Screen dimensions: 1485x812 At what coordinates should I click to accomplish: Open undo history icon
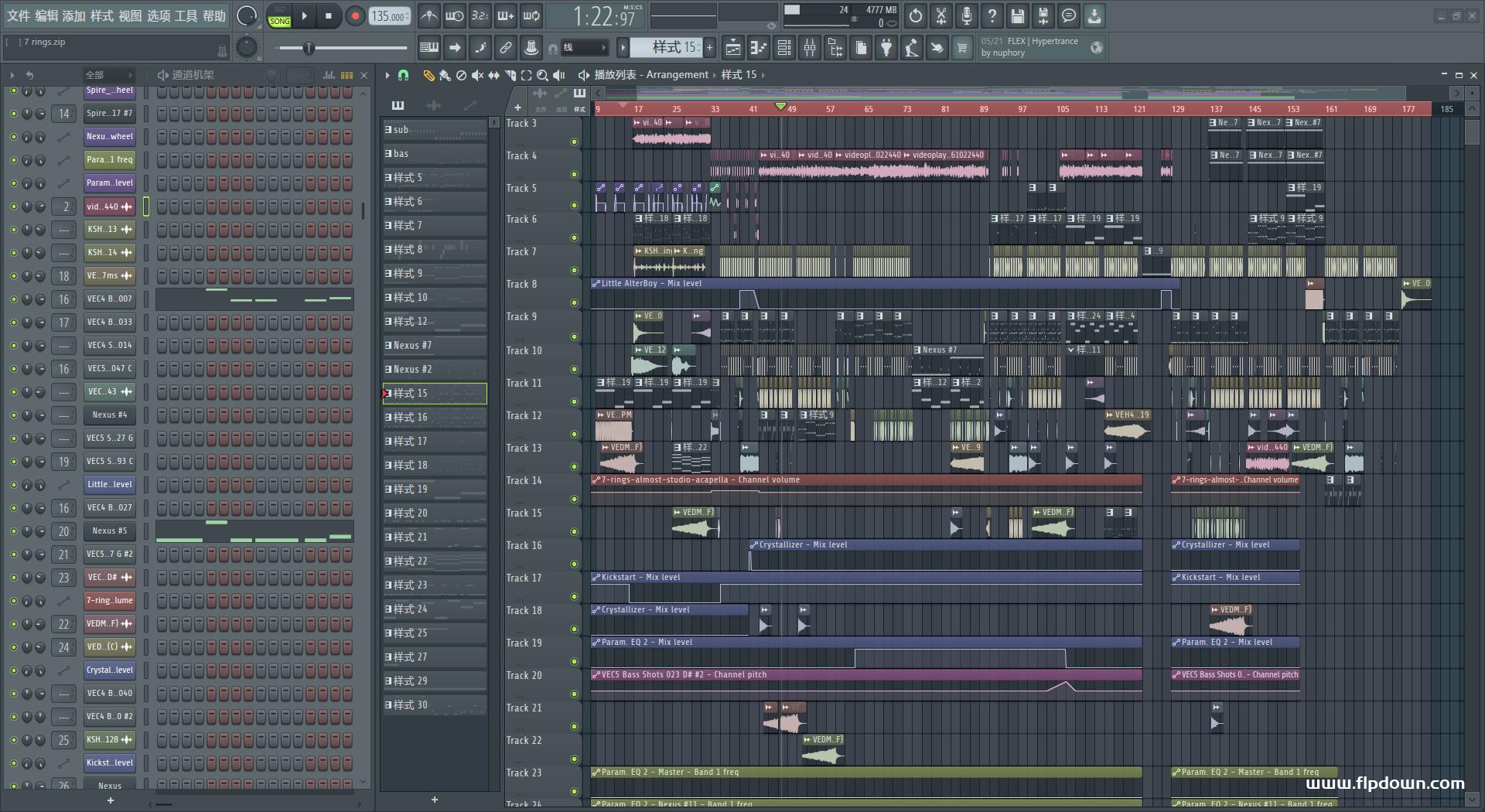tap(916, 15)
